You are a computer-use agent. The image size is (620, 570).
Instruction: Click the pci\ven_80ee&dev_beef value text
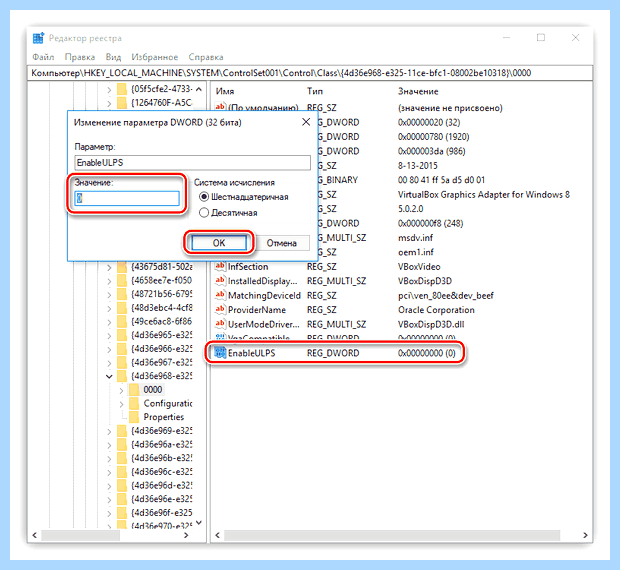pyautogui.click(x=446, y=295)
